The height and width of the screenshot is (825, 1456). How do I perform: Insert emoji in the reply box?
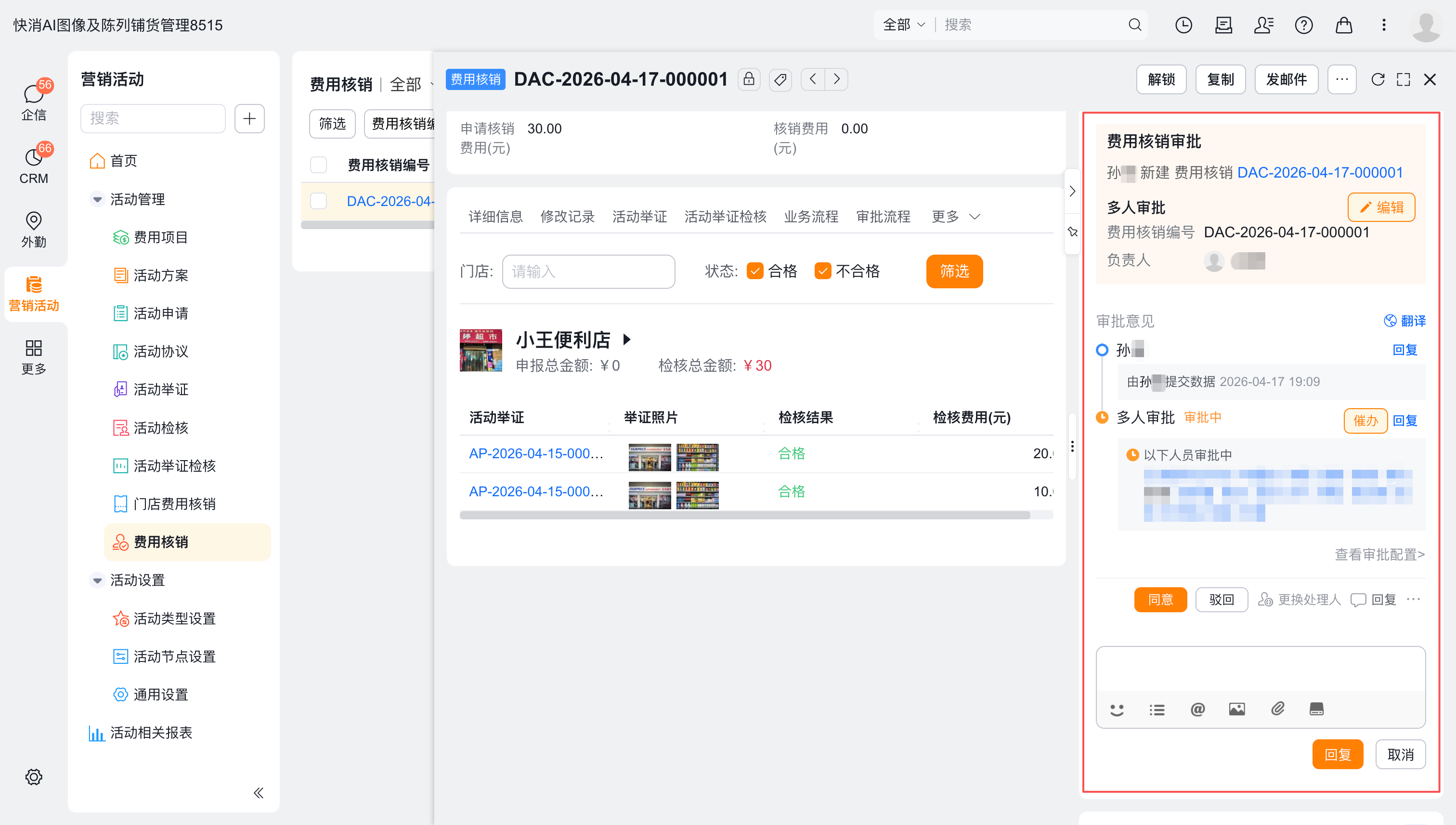click(1117, 709)
